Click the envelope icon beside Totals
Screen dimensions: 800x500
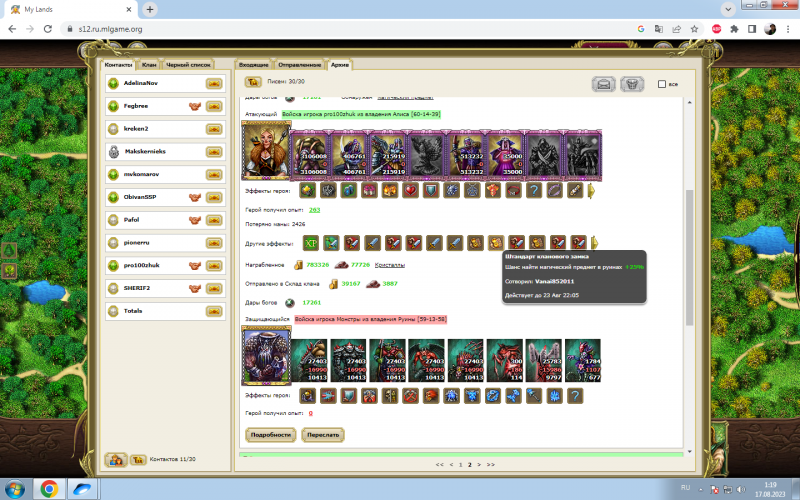(214, 311)
